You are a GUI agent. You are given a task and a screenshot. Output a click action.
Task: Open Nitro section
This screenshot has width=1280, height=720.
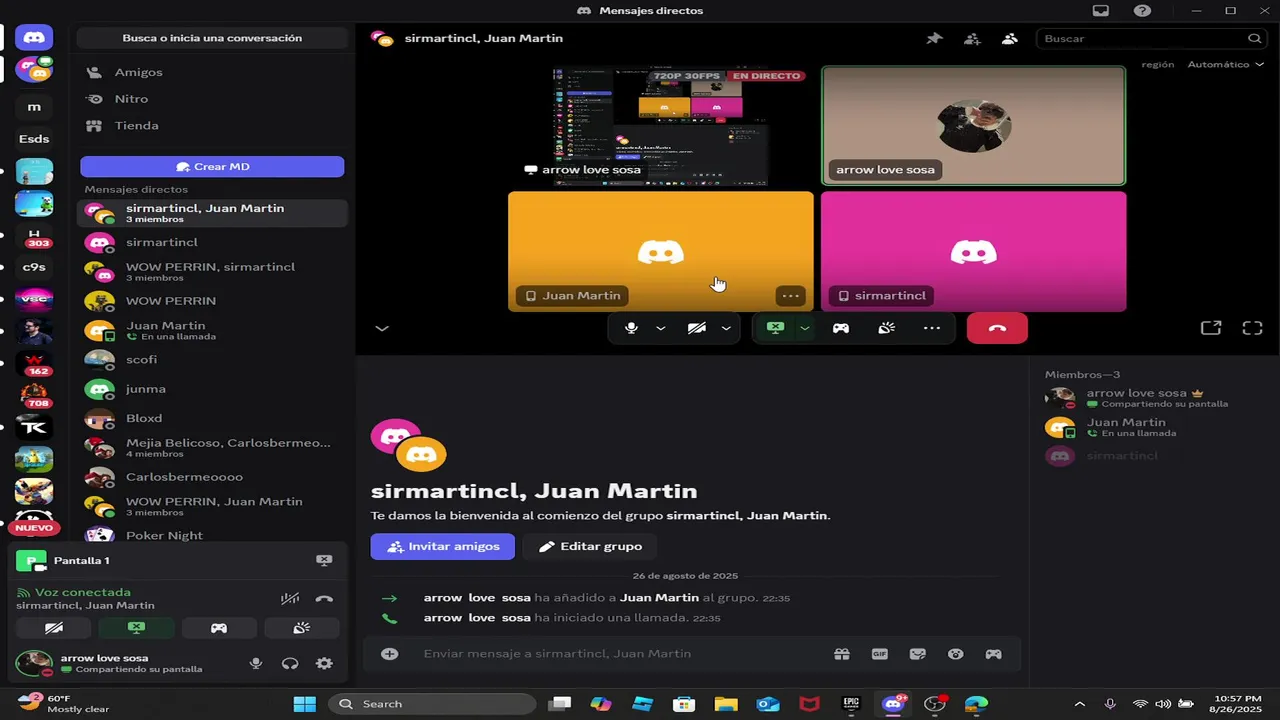coord(212,99)
